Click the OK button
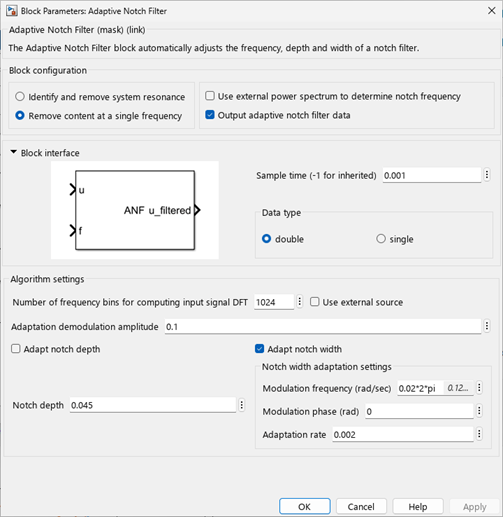This screenshot has height=517, width=504. click(305, 507)
